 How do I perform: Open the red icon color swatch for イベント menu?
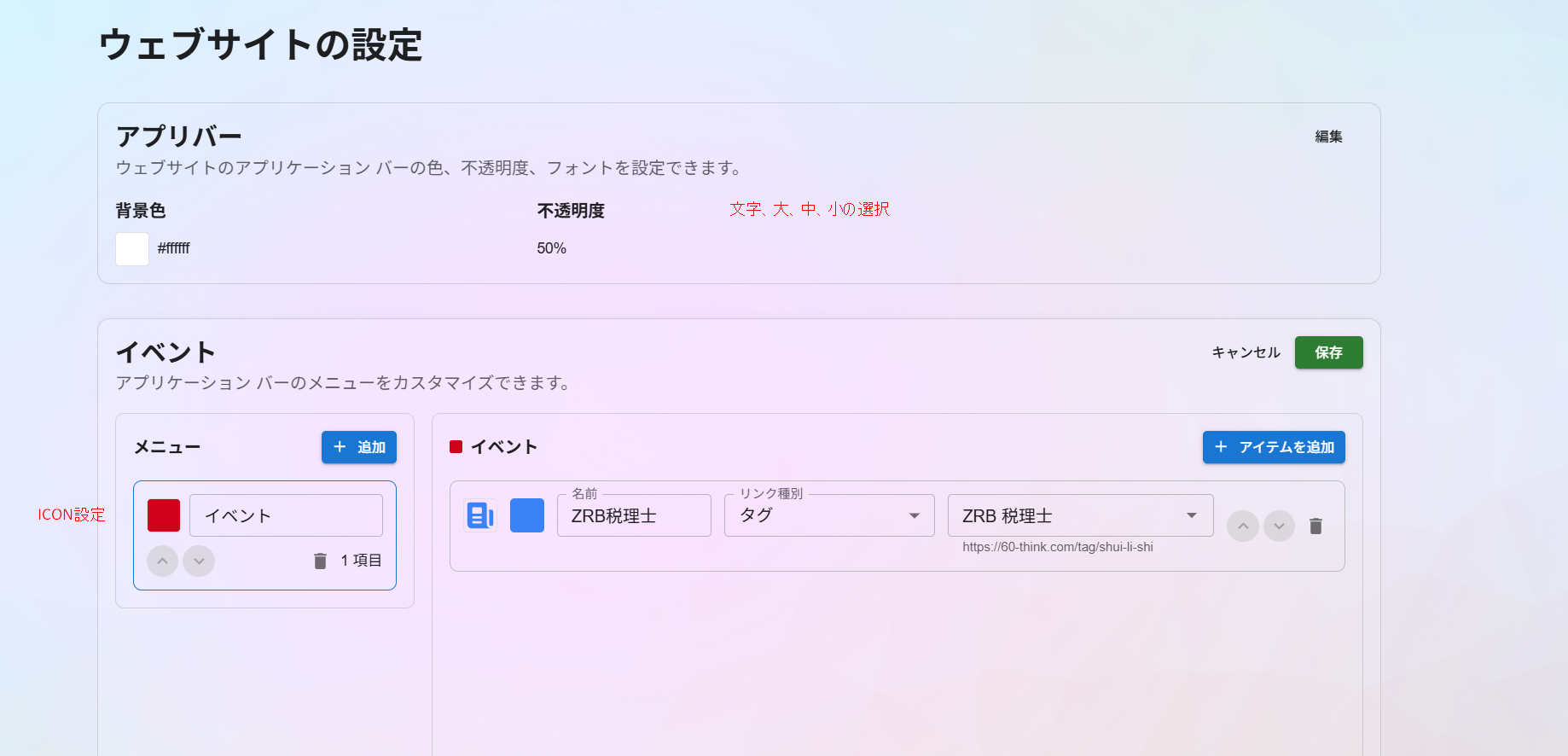(164, 515)
